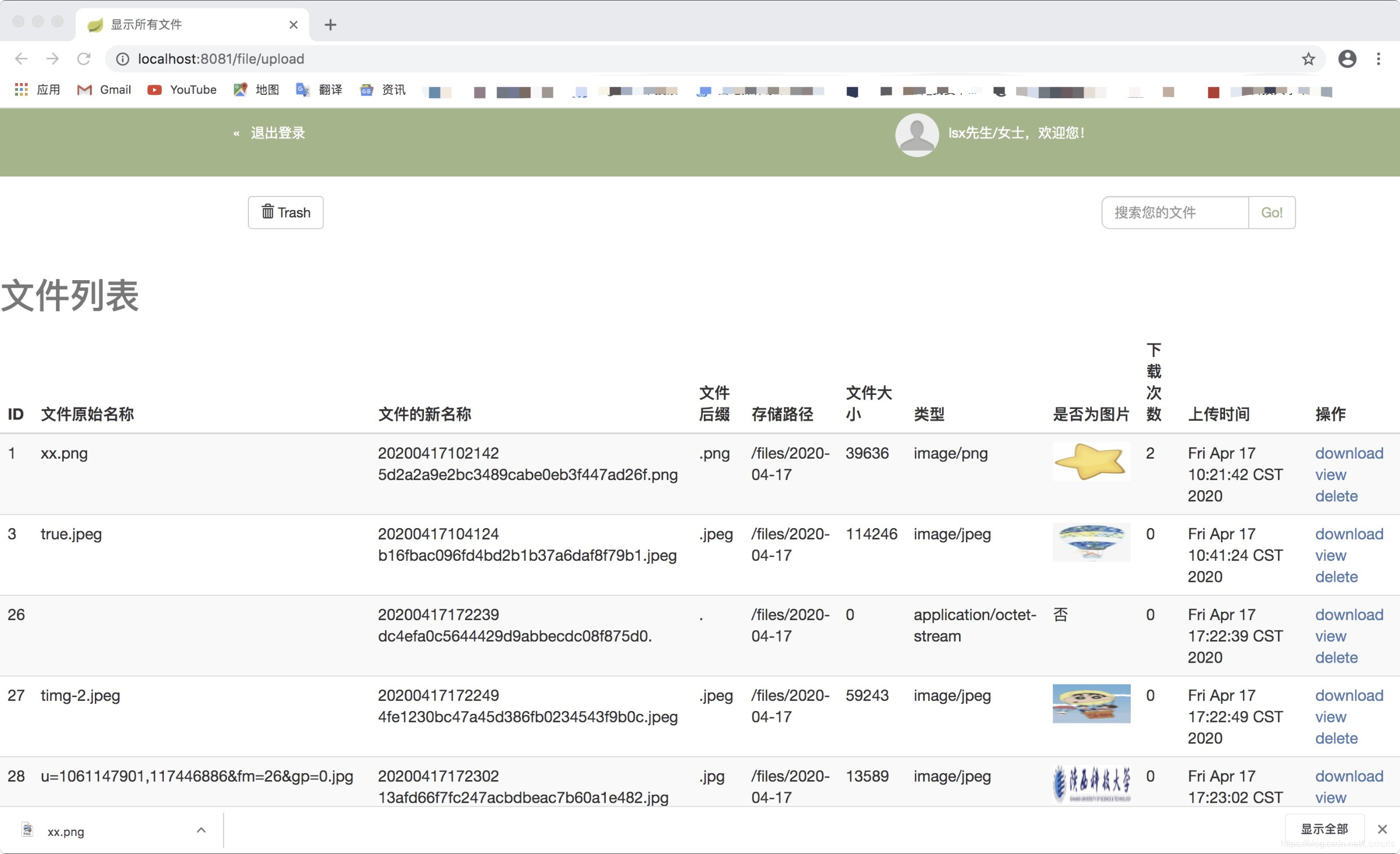Viewport: 1400px width, 854px height.
Task: Click the lsx先生/女士，欢迎您! greeting text
Action: (1016, 133)
